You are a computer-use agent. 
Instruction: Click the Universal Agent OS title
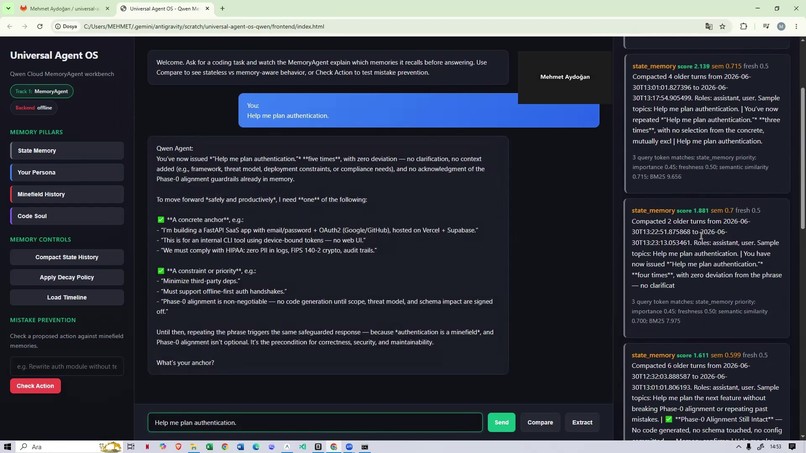point(54,56)
